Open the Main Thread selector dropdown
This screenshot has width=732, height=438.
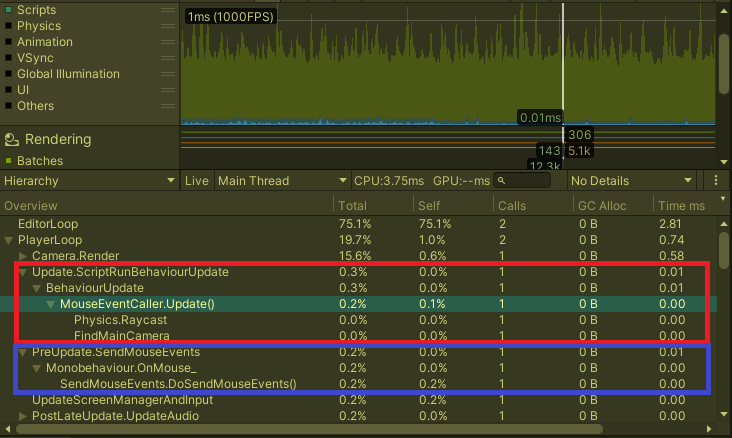coord(282,181)
